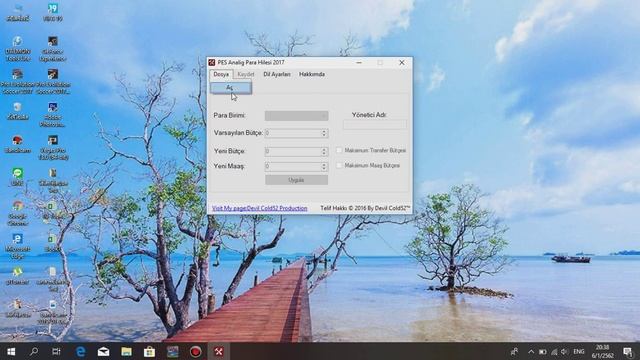640x360 pixels.
Task: Open Vegas Pro 13.0 (64-bit) desktop shortcut
Action: [52, 148]
